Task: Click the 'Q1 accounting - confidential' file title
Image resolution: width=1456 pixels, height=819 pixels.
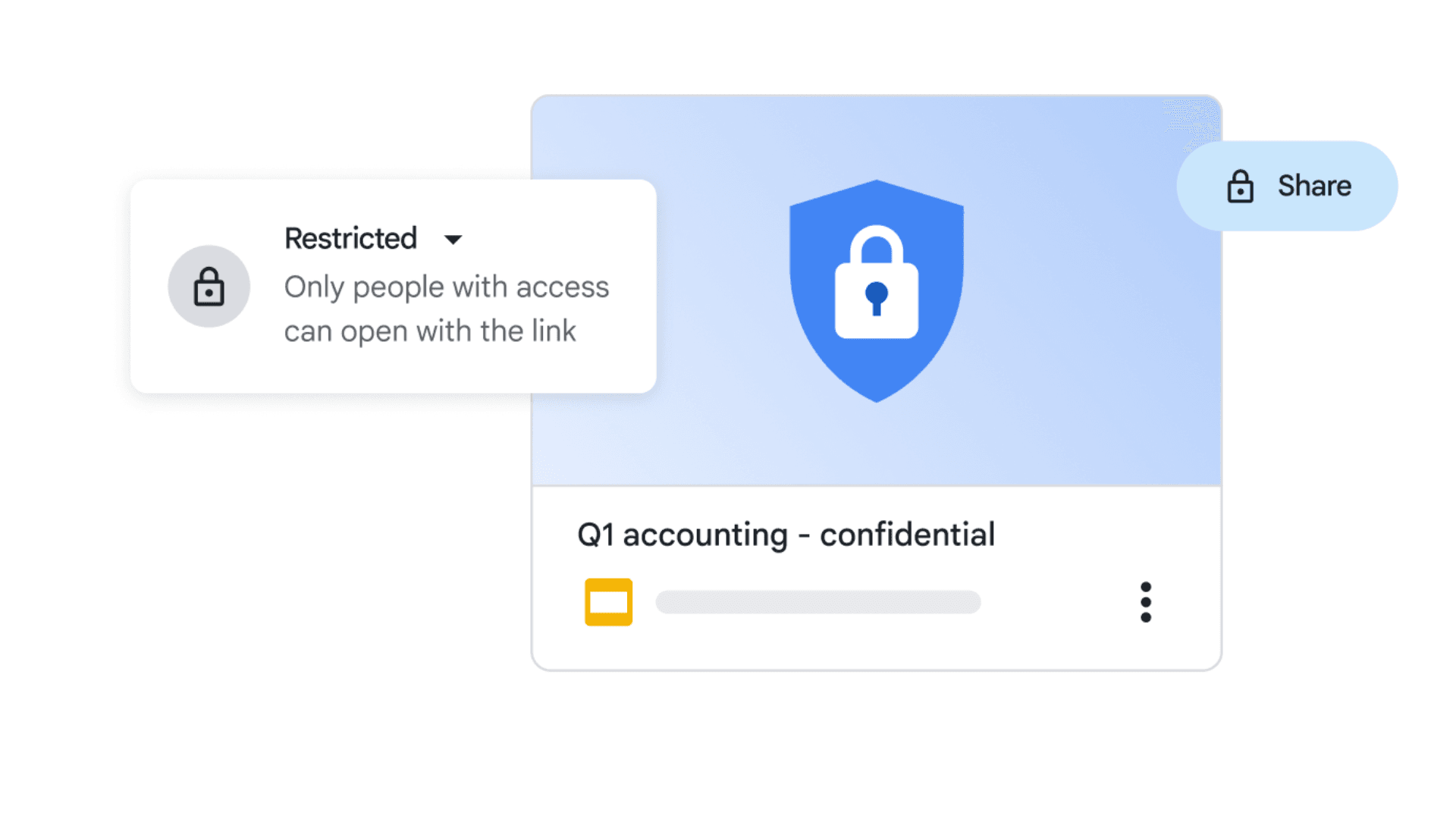Action: tap(786, 535)
